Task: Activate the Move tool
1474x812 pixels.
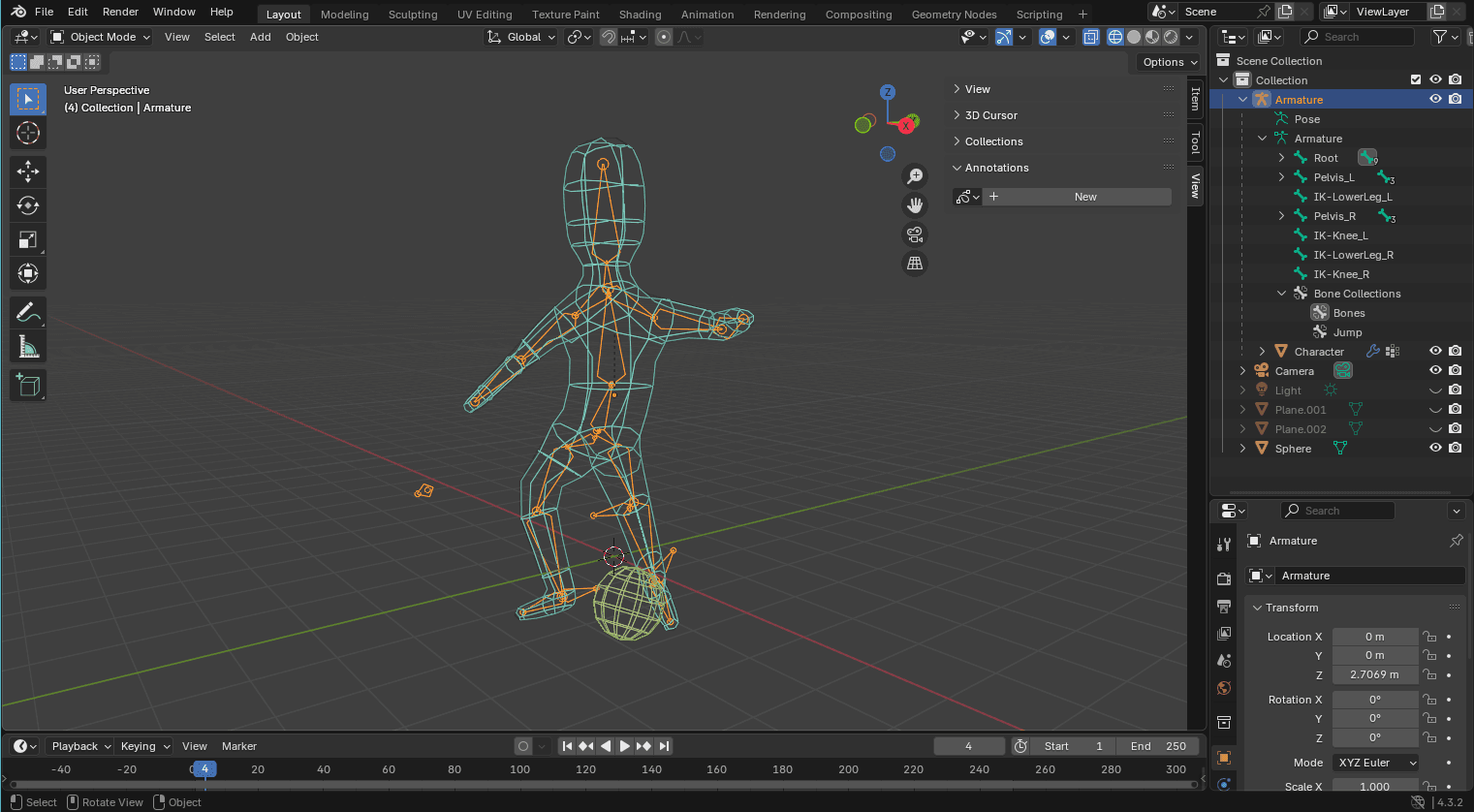Action: pos(27,172)
